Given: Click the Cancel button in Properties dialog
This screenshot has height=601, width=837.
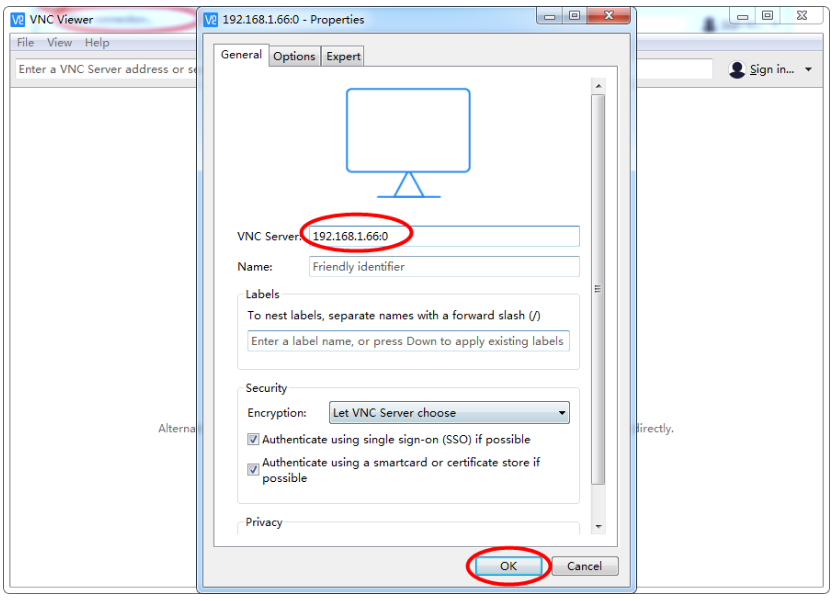Looking at the screenshot, I should point(585,566).
